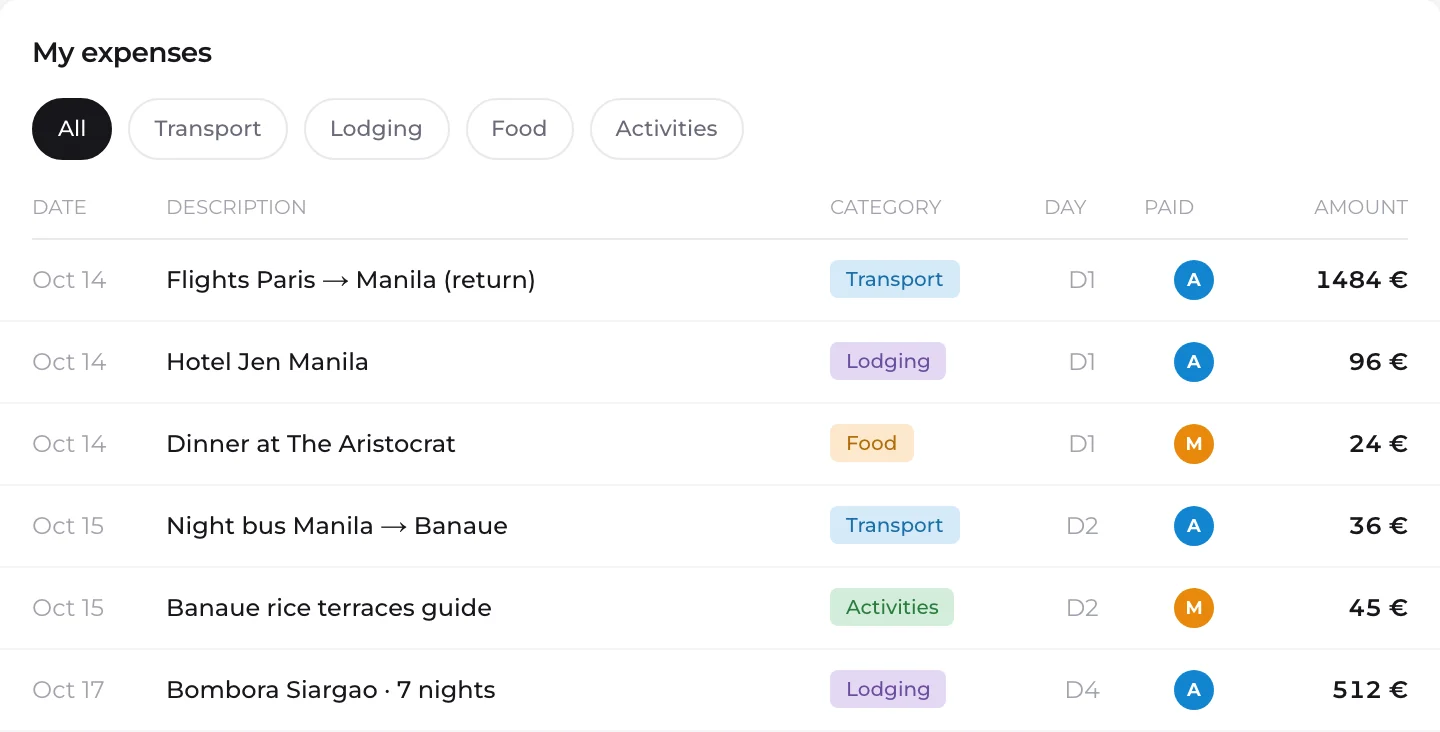The image size is (1440, 732).
Task: Filter expenses by Transport
Action: click(x=208, y=129)
